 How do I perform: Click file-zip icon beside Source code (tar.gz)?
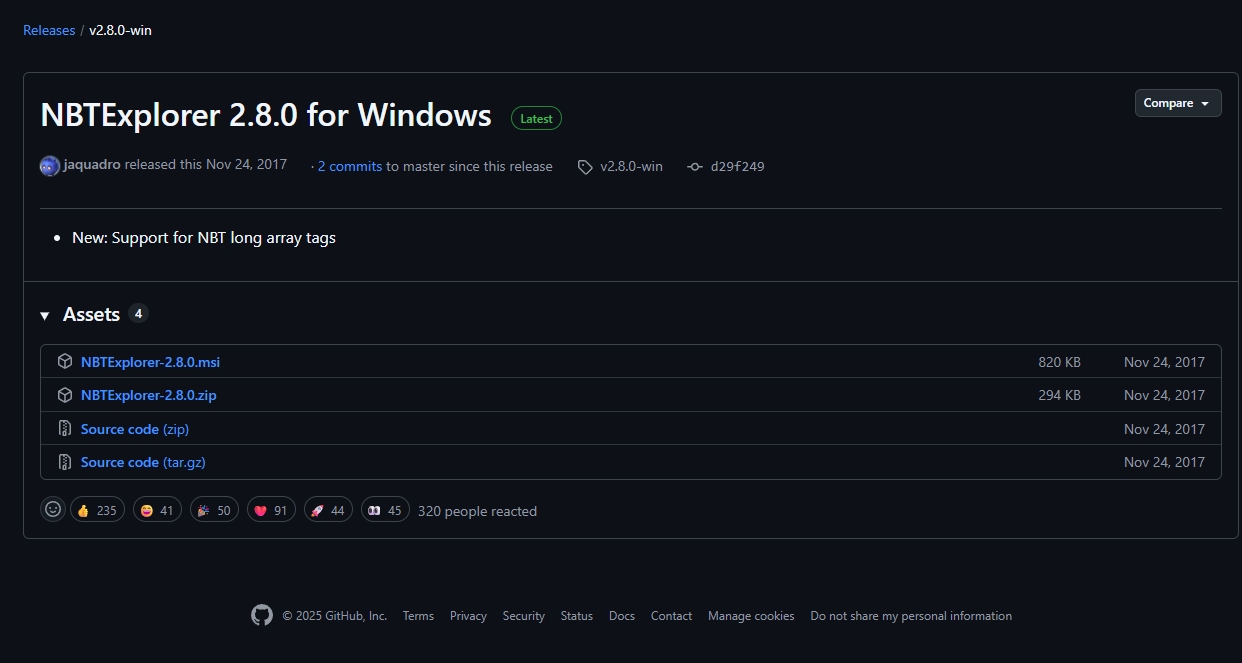tap(65, 462)
